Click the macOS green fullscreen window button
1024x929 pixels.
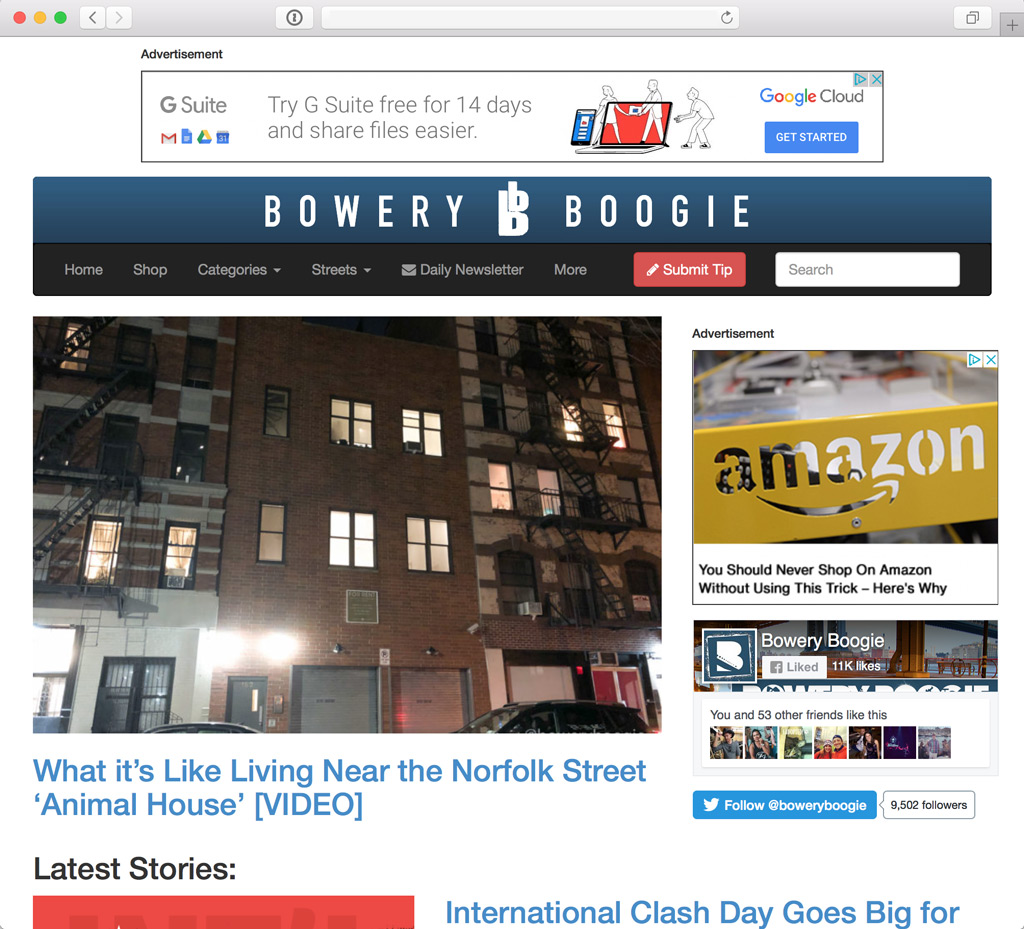coord(60,18)
